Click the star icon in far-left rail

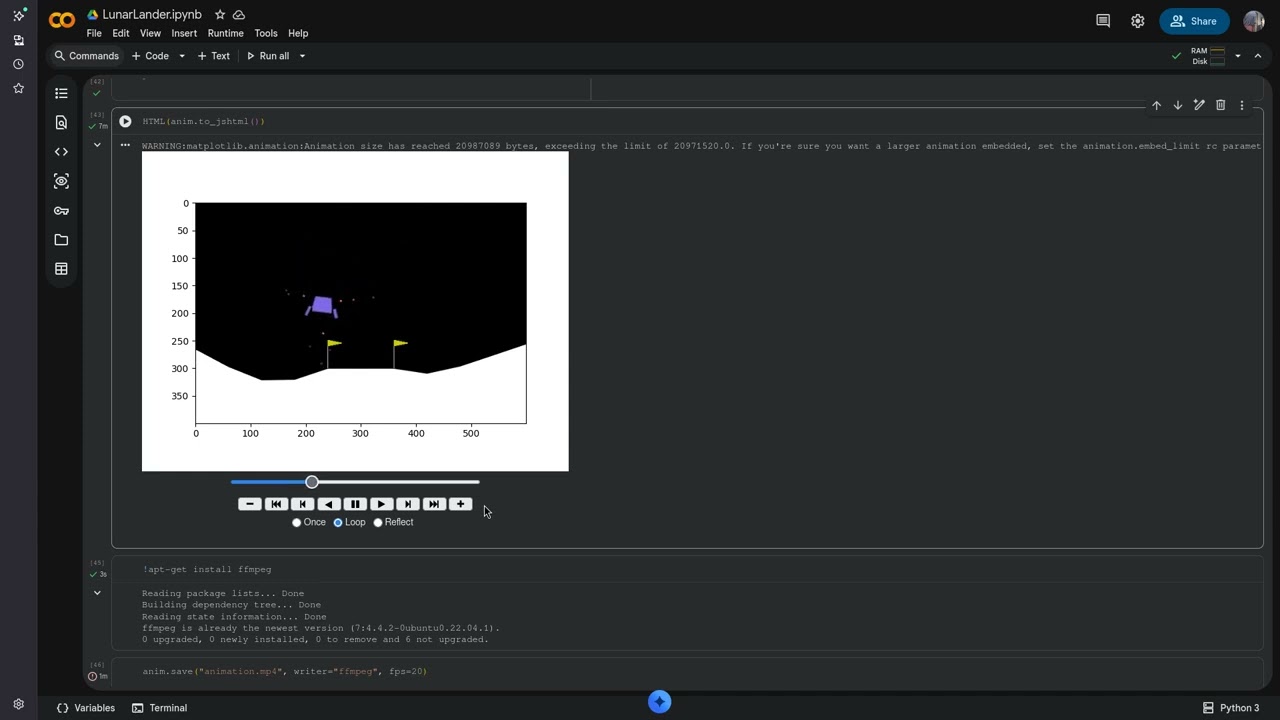pyautogui.click(x=18, y=88)
